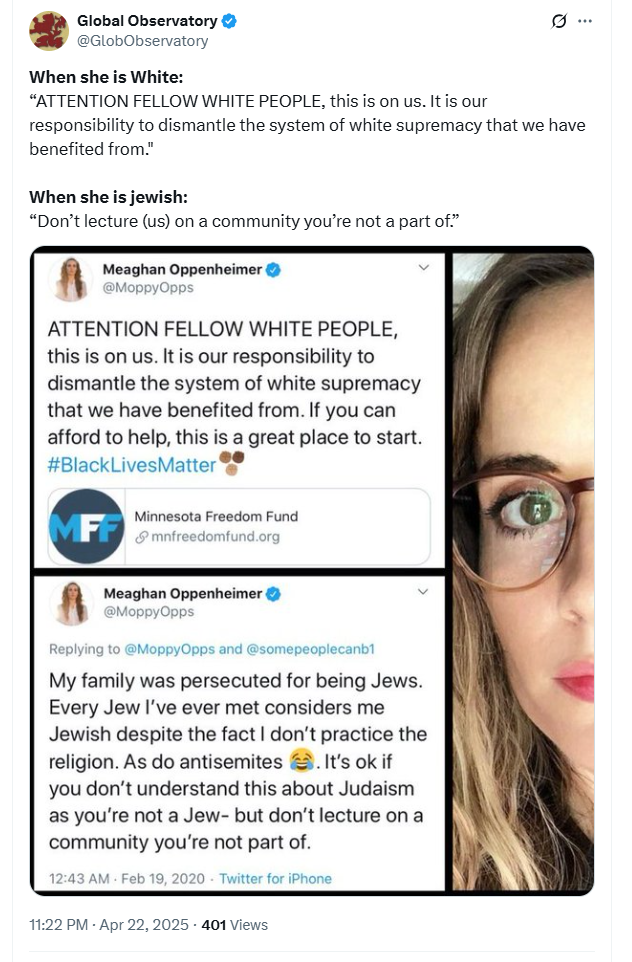632x962 pixels.
Task: Click the Grok slashed-circle icon
Action: coord(558,21)
